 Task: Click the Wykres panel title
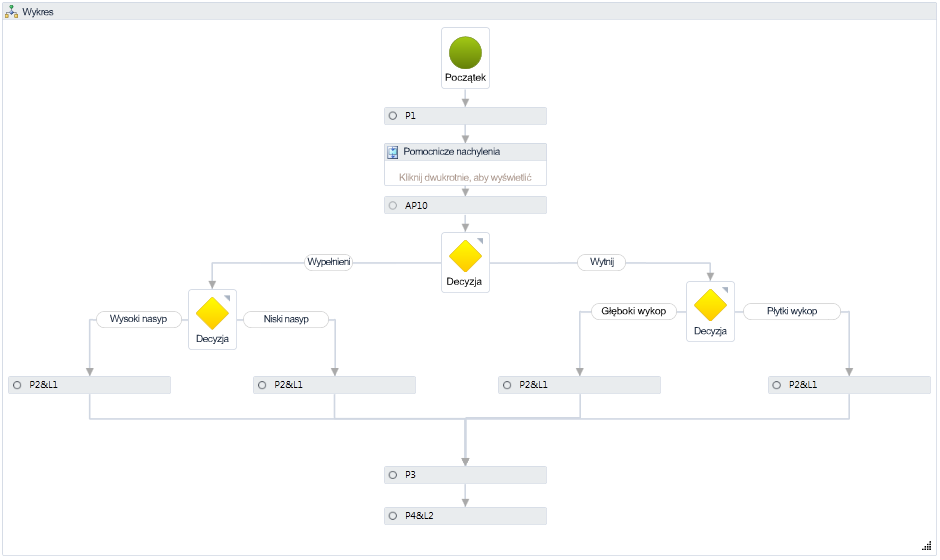pos(38,11)
